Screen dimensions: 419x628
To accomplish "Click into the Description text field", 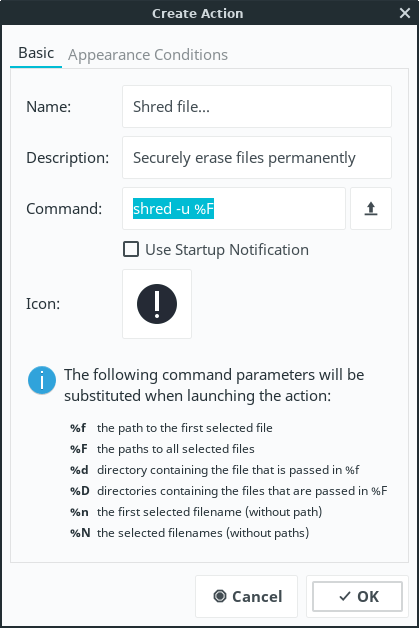I will point(257,157).
